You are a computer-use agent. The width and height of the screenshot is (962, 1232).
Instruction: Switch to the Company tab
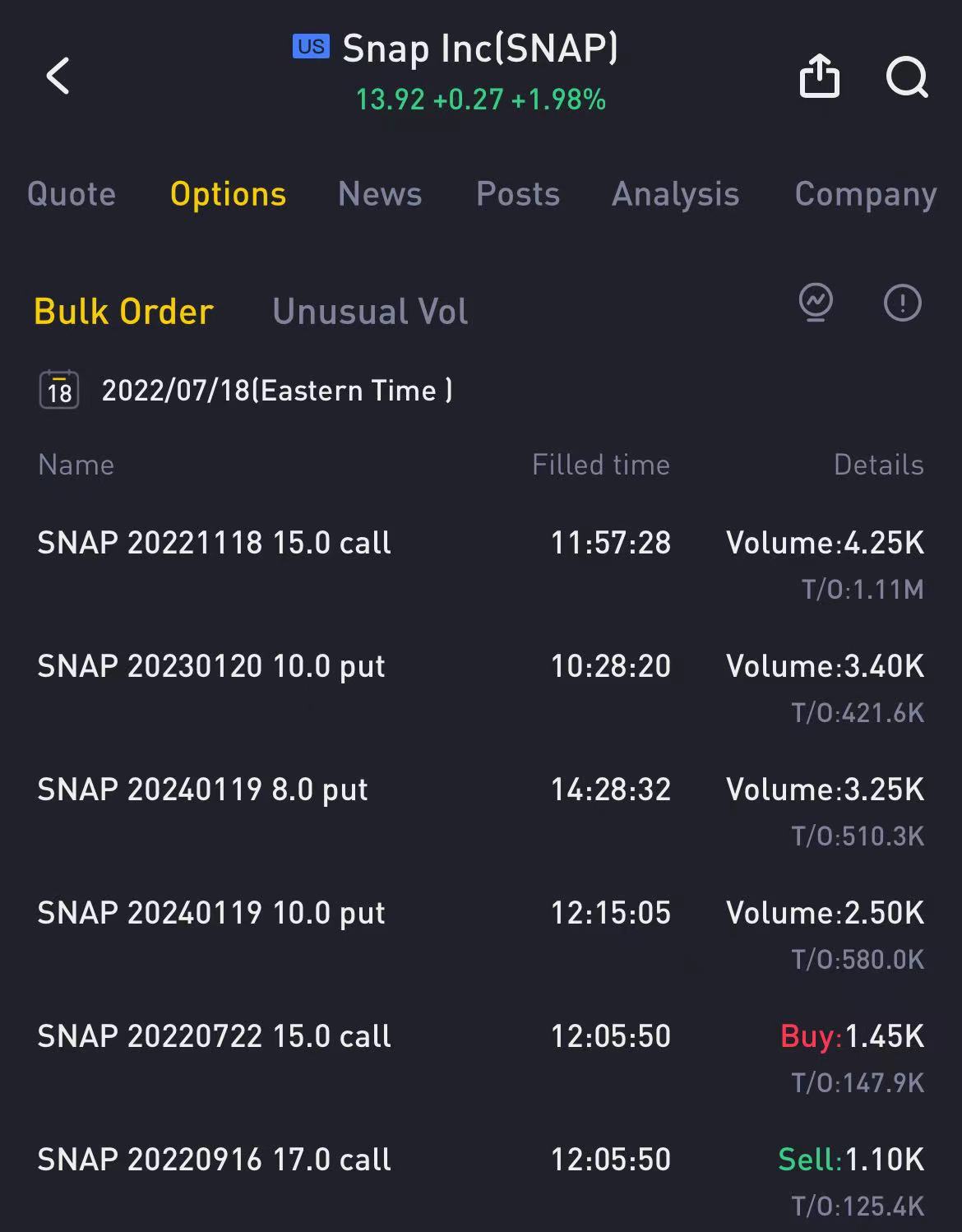pos(866,196)
